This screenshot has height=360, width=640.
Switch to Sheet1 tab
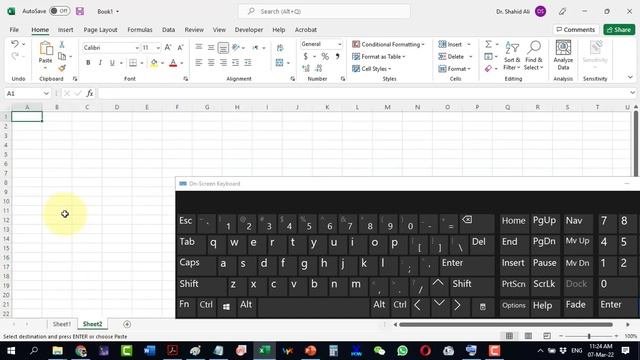[62, 324]
